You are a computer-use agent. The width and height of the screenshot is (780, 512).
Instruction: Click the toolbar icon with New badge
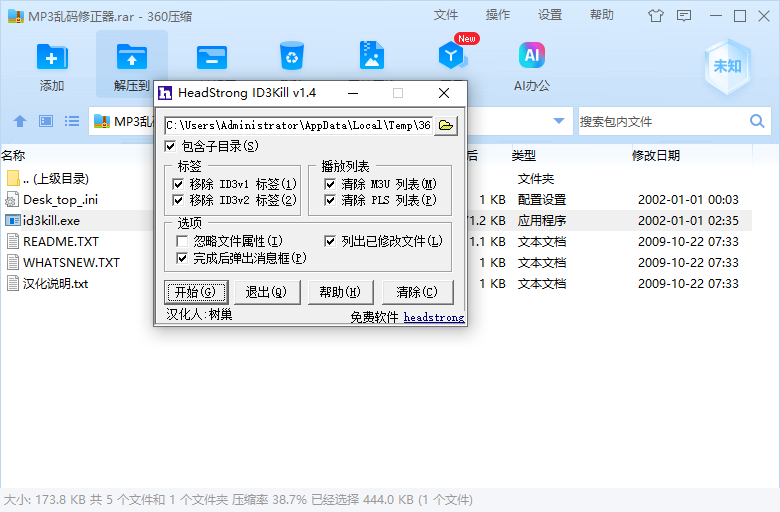click(453, 55)
